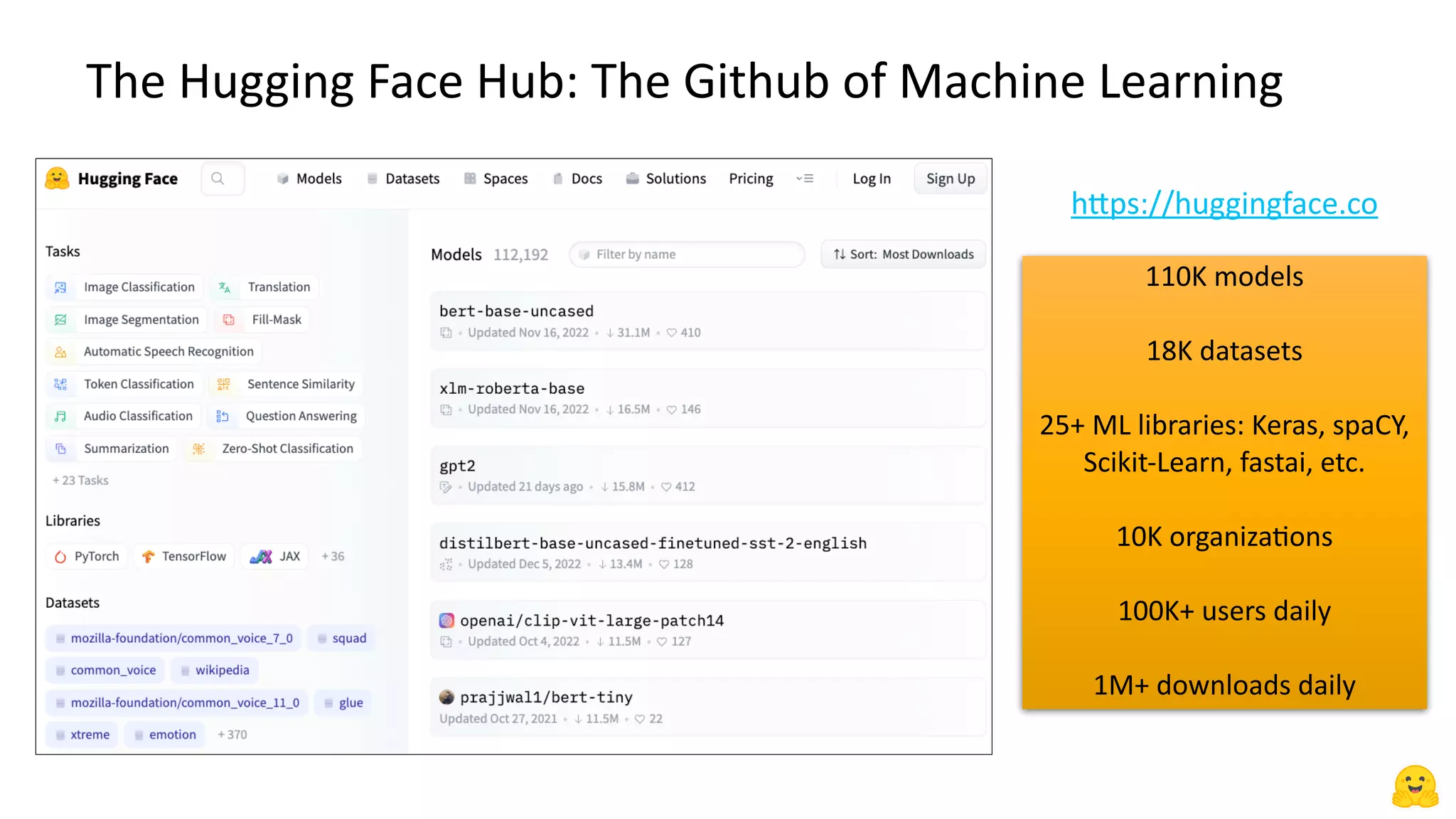Click the Solutions icon in navbar
Viewport: 1456px width, 819px height.
(x=632, y=178)
